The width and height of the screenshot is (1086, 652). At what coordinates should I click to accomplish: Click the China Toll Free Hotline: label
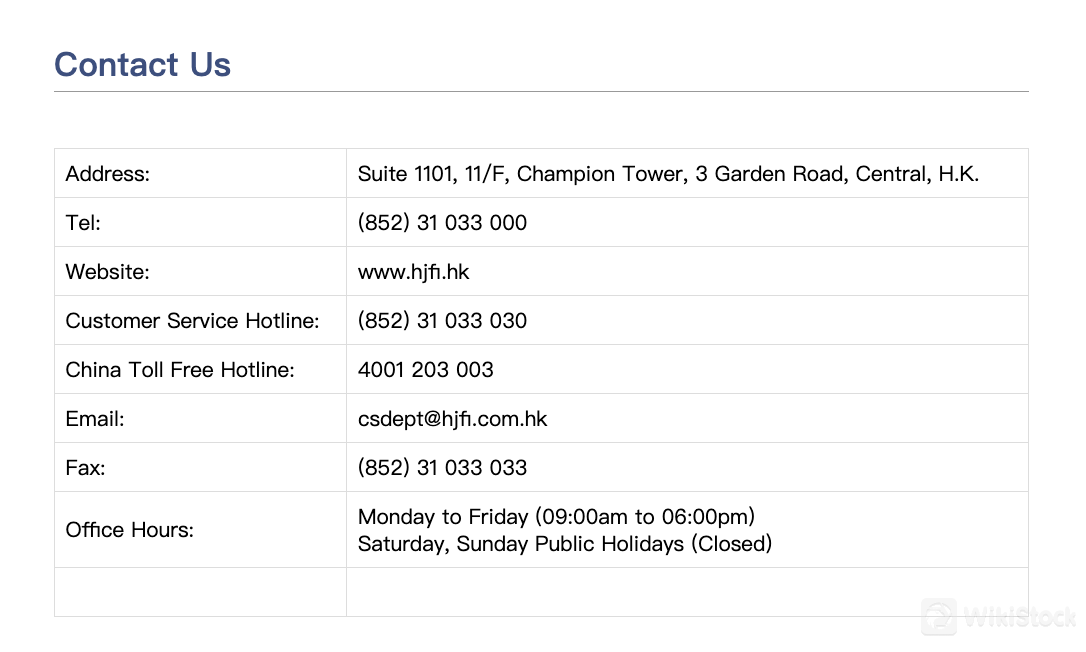coord(180,370)
